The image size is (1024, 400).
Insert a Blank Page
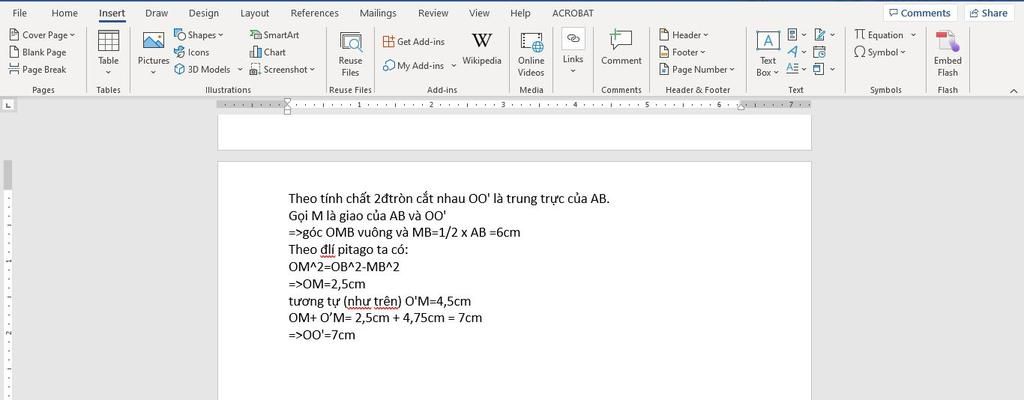tap(38, 52)
